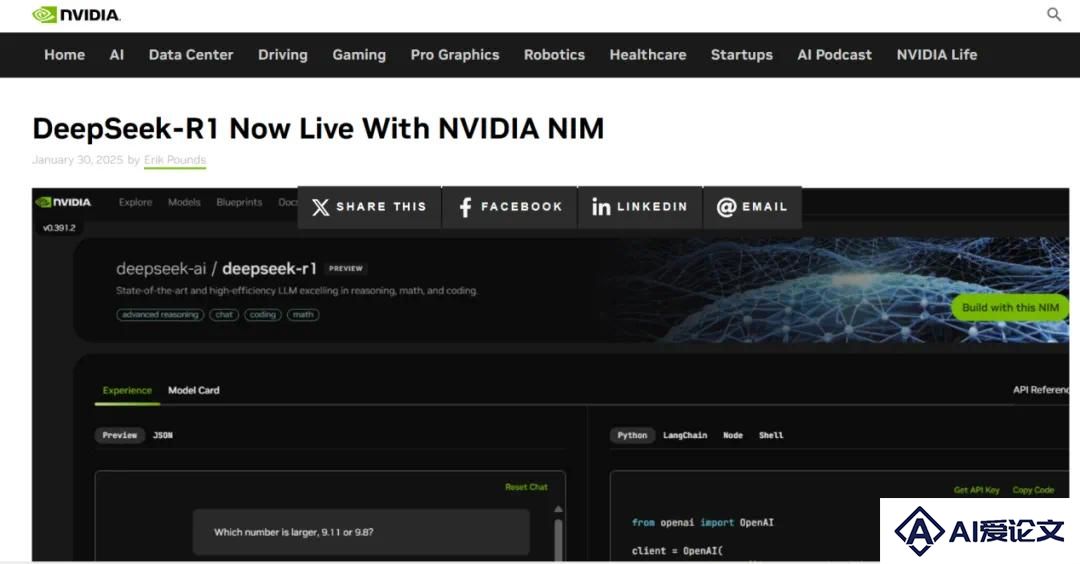Open Explore in the embedded NIM page
The image size is (1080, 564).
135,202
